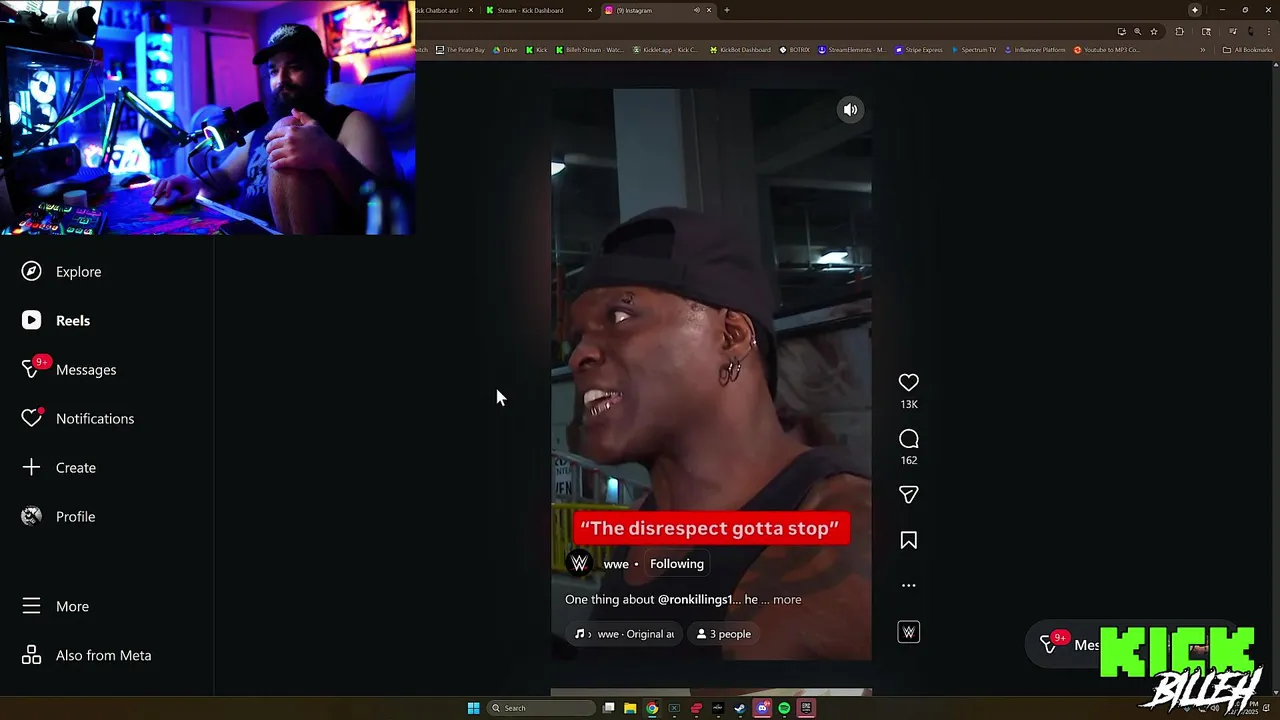
Task: Save the reel with bookmark icon
Action: (908, 541)
